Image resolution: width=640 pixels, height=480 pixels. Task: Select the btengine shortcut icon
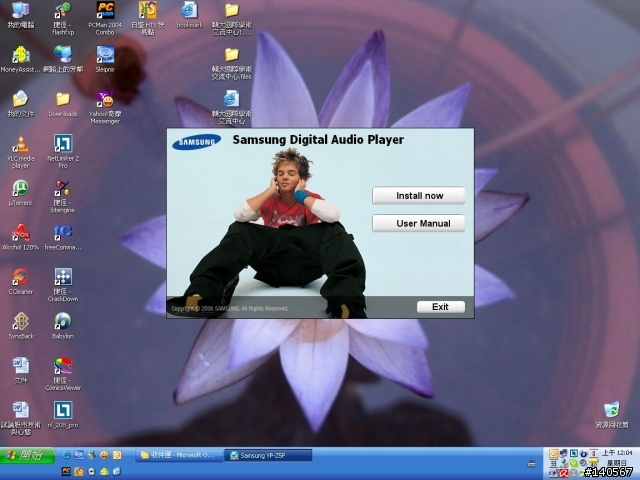pyautogui.click(x=63, y=196)
